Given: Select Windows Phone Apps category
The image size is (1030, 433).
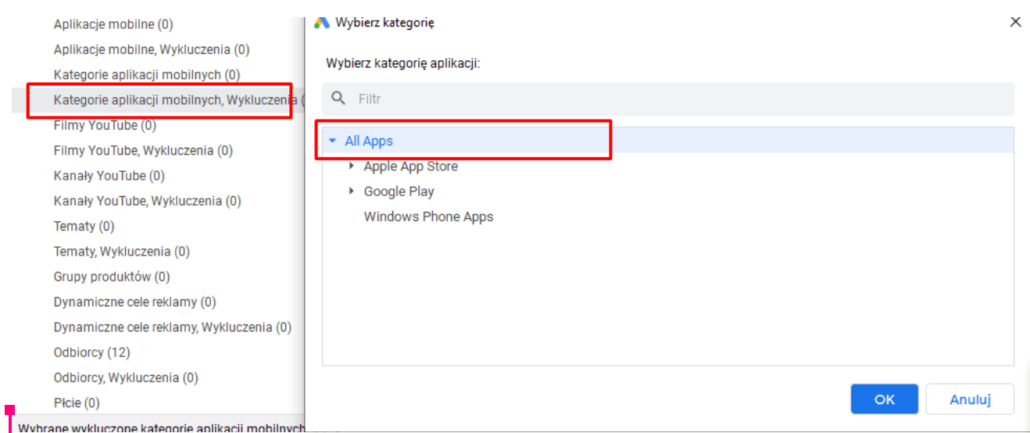Looking at the screenshot, I should coord(428,216).
